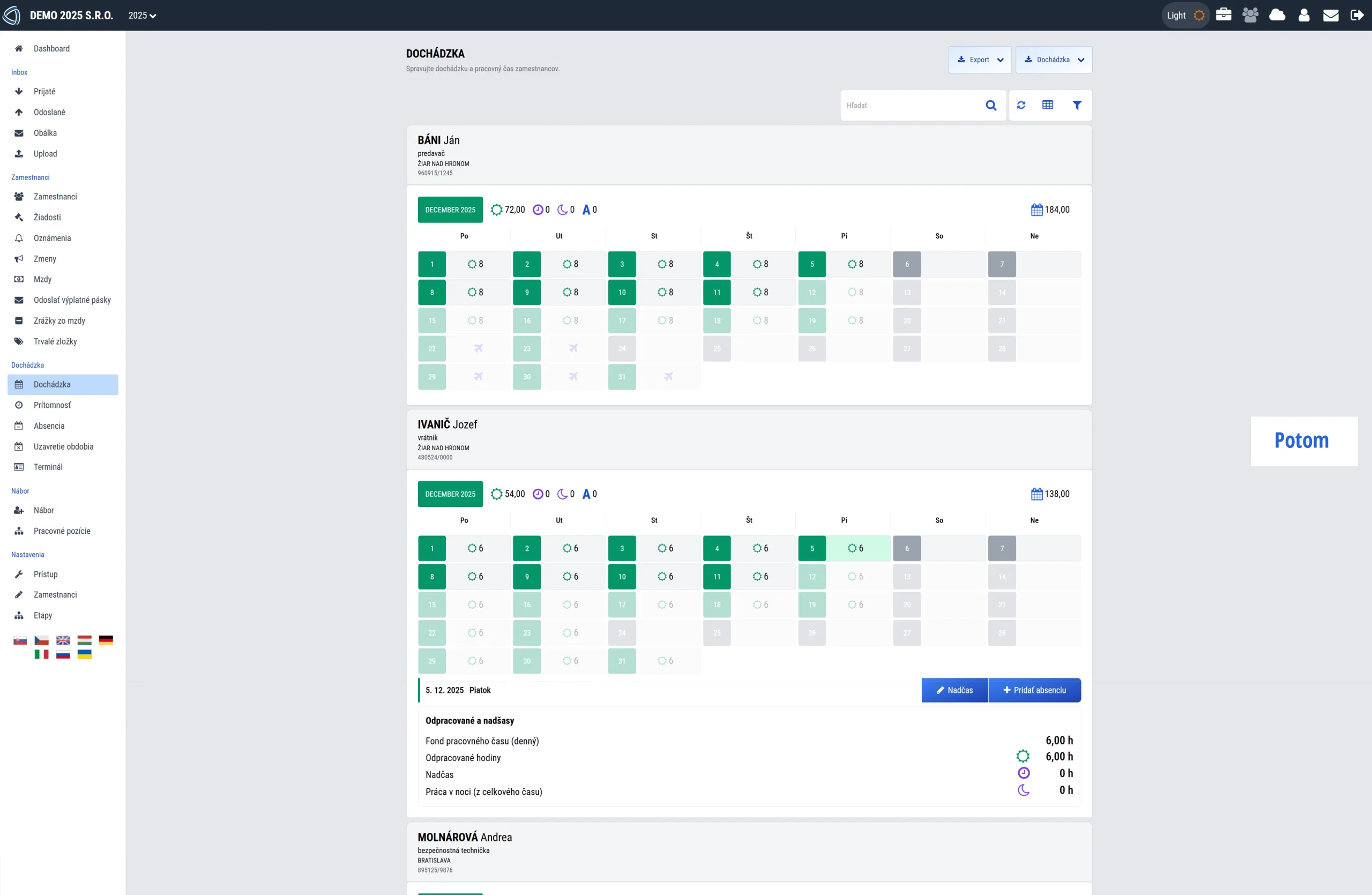The height and width of the screenshot is (895, 1372).
Task: Click into the Hľadať search field
Action: (911, 106)
